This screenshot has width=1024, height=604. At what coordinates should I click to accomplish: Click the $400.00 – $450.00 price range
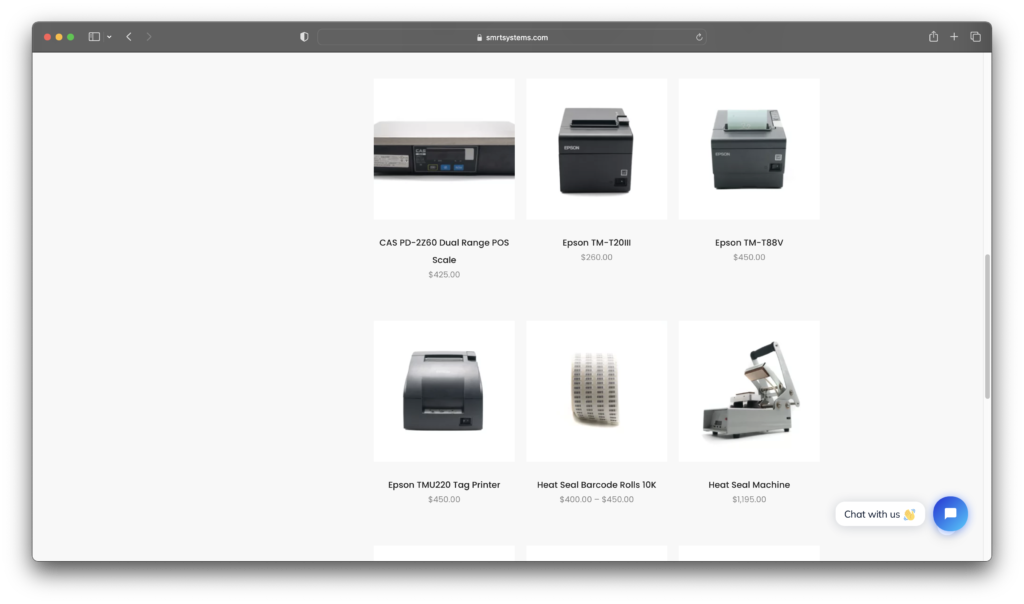596,500
